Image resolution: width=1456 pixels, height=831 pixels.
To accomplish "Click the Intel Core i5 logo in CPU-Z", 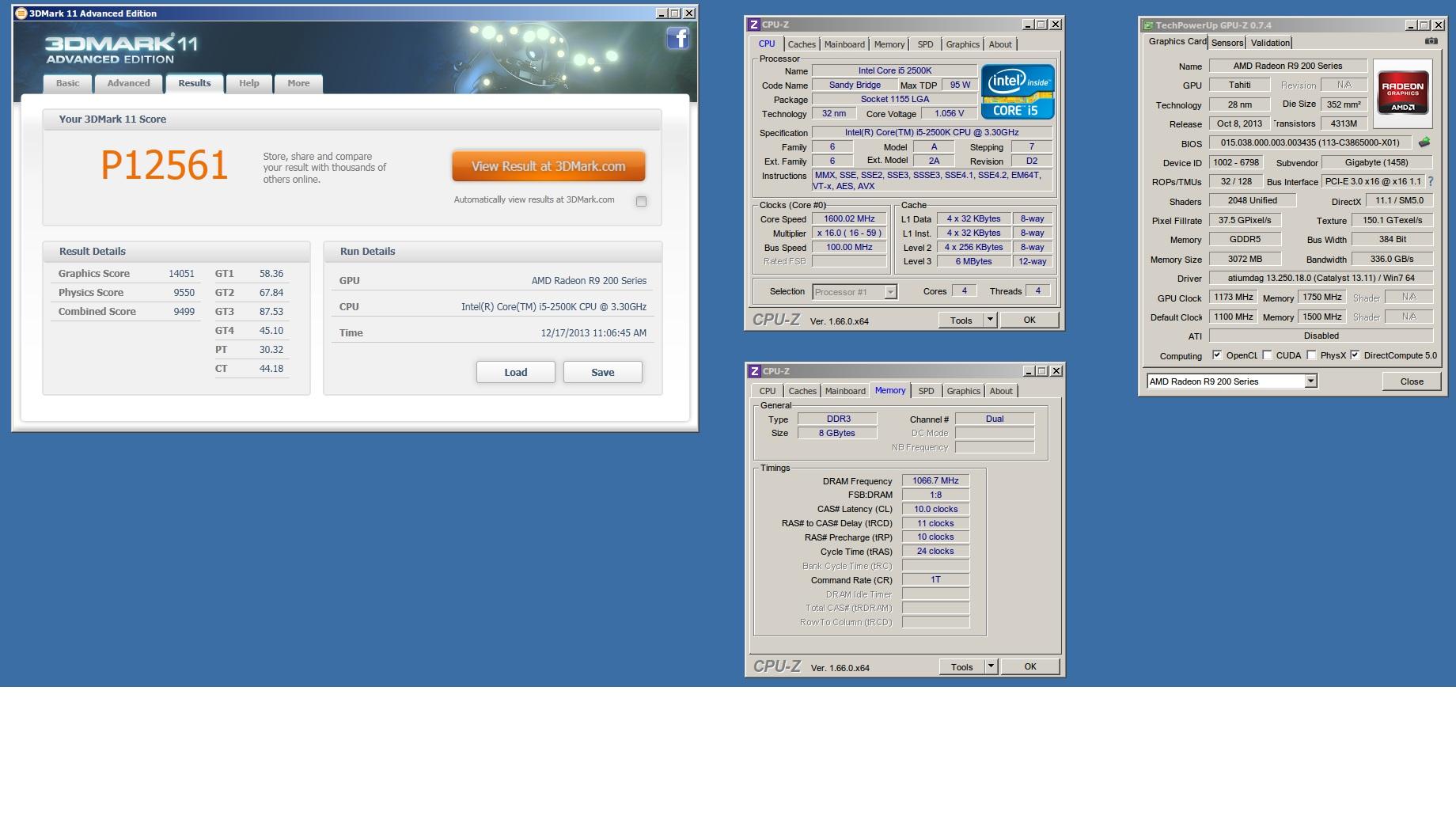I will (x=1018, y=92).
